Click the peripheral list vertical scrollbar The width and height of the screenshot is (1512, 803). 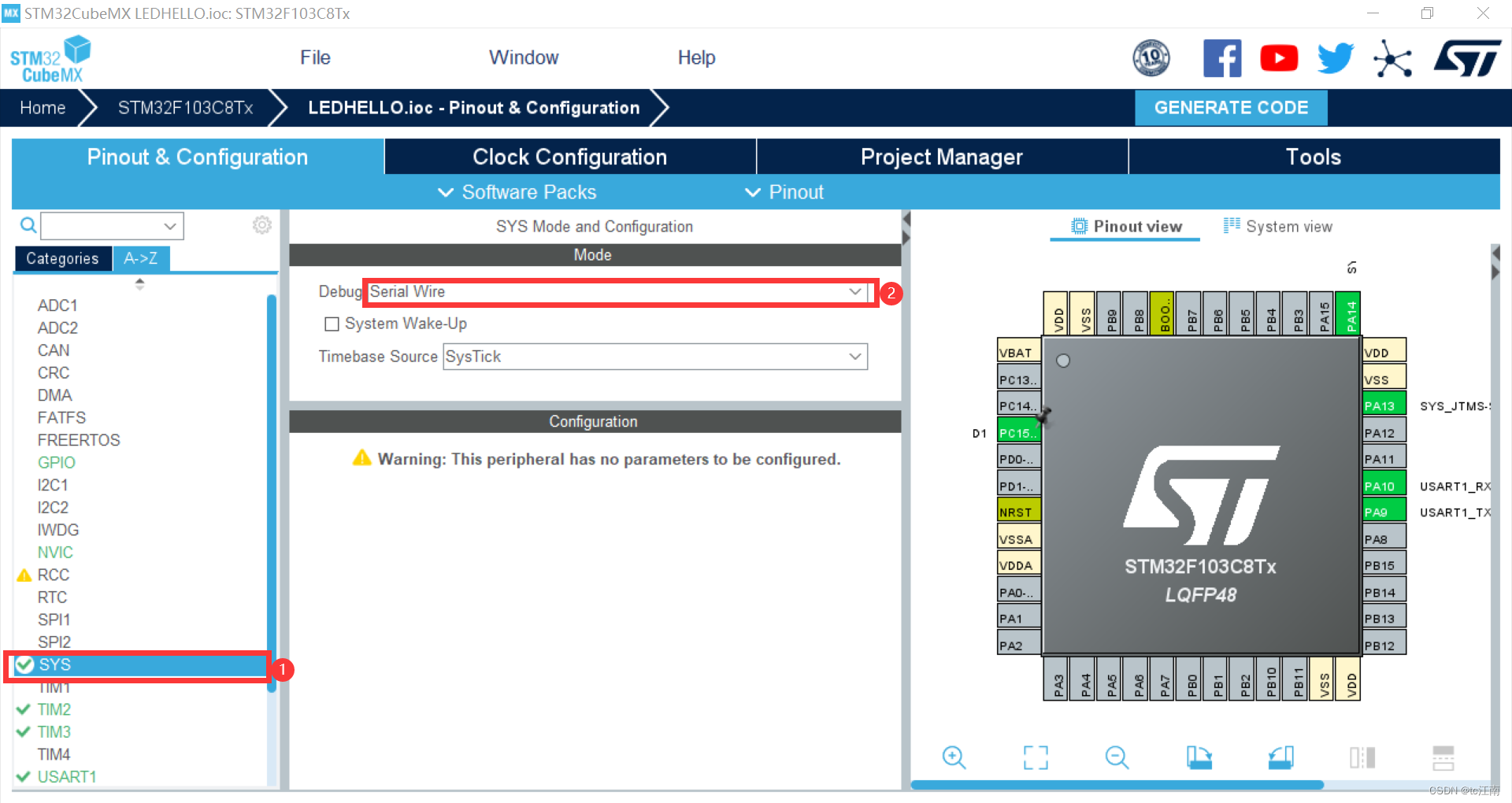tap(272, 493)
